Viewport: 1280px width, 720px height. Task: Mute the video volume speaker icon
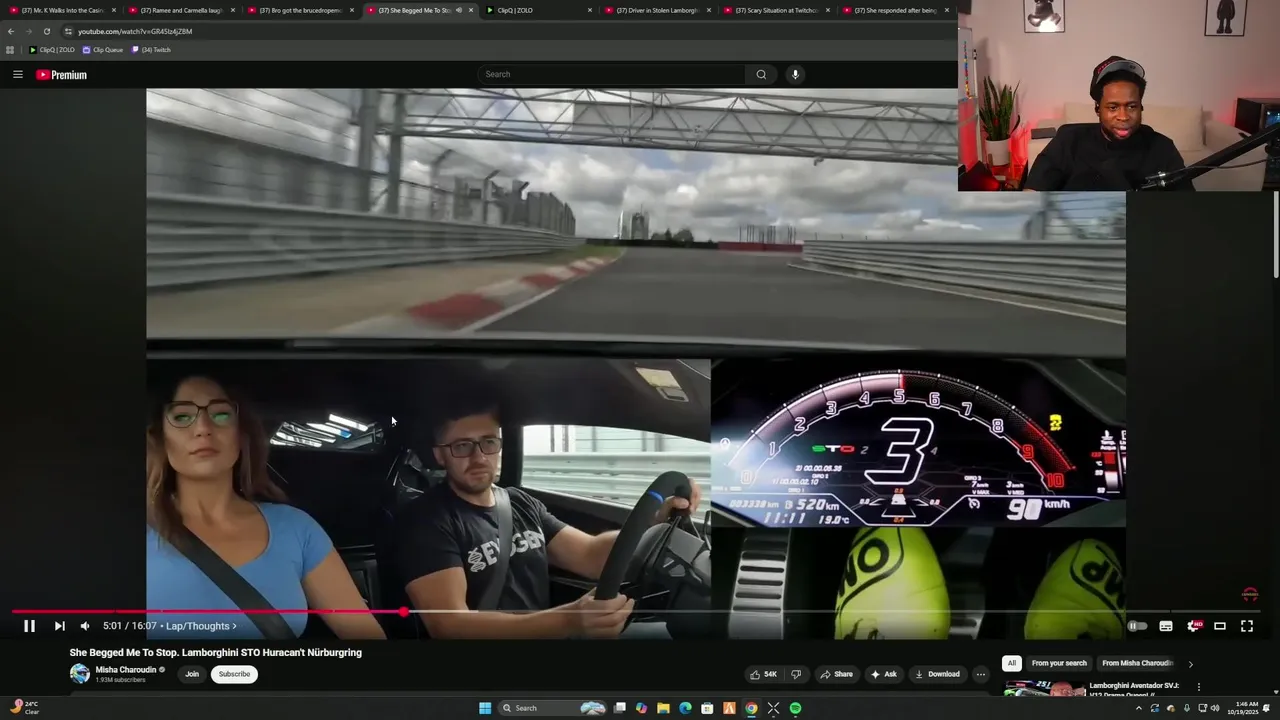tap(85, 626)
